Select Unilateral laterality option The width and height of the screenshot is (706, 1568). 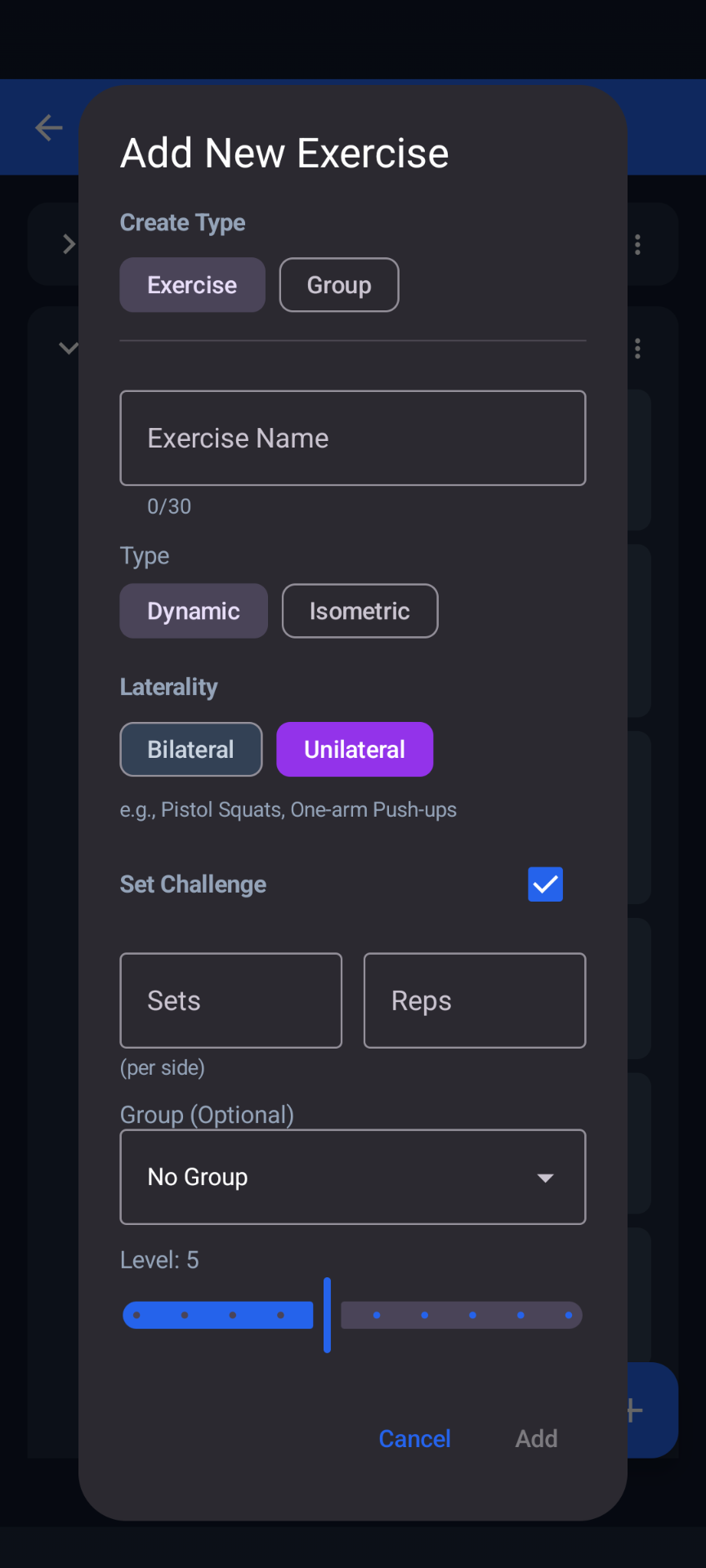(355, 750)
